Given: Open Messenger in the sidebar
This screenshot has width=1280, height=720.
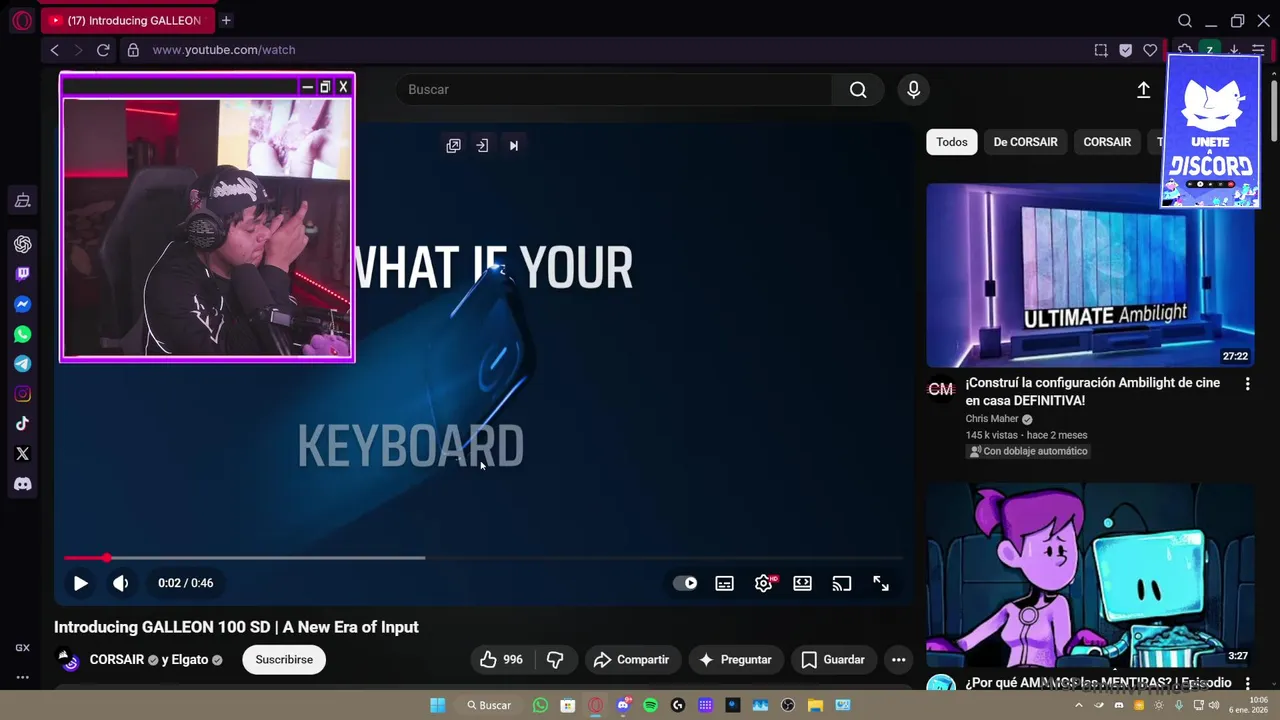Looking at the screenshot, I should (x=22, y=304).
